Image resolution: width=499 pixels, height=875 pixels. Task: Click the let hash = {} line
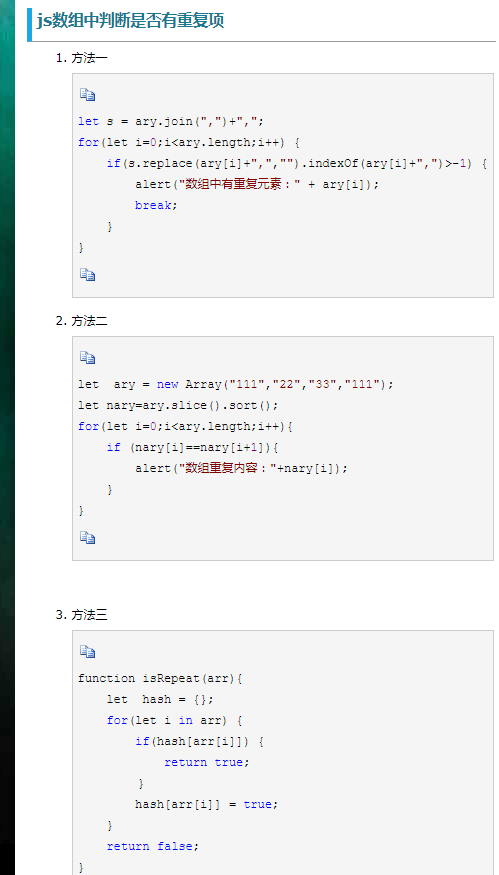(161, 699)
